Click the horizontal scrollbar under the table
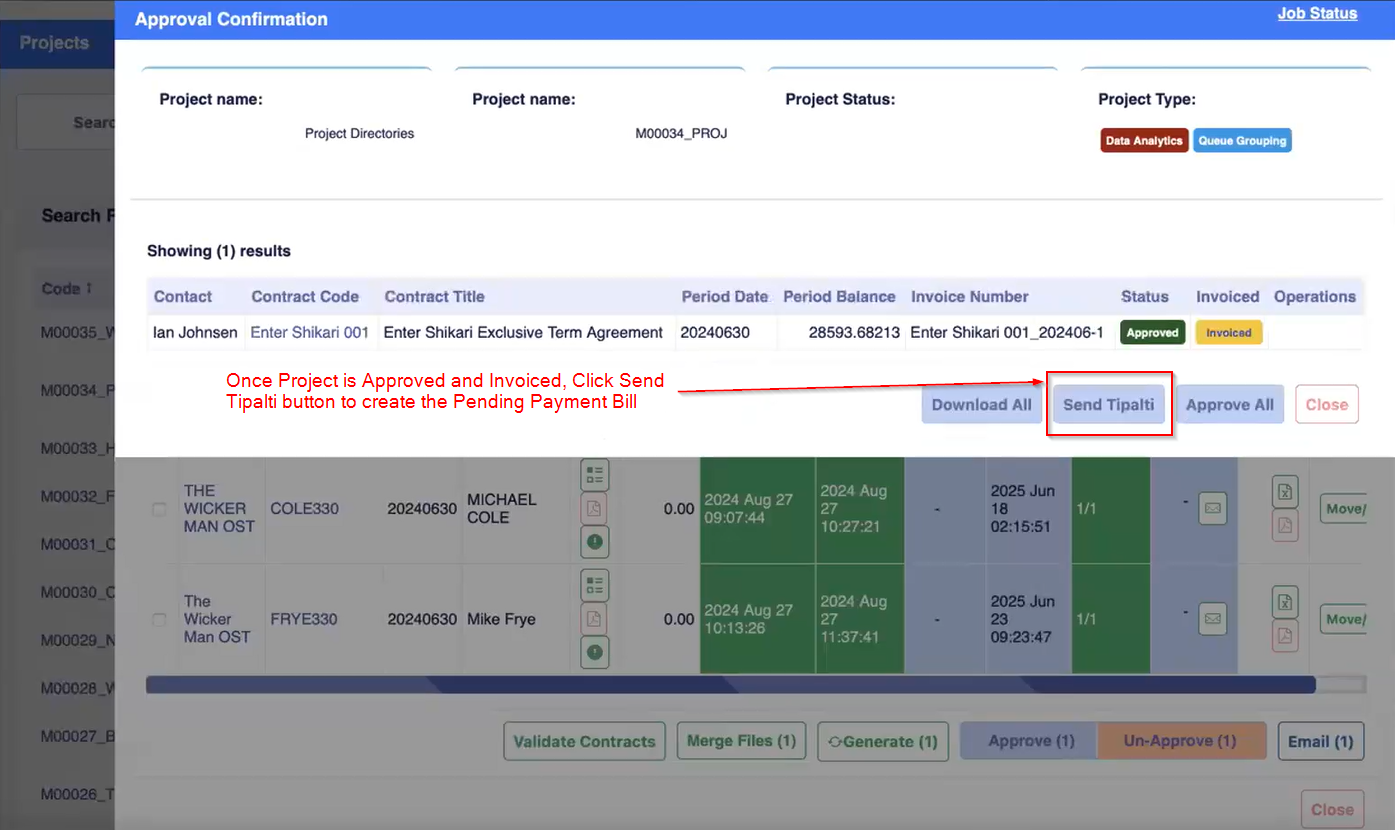The height and width of the screenshot is (830, 1395). [730, 685]
